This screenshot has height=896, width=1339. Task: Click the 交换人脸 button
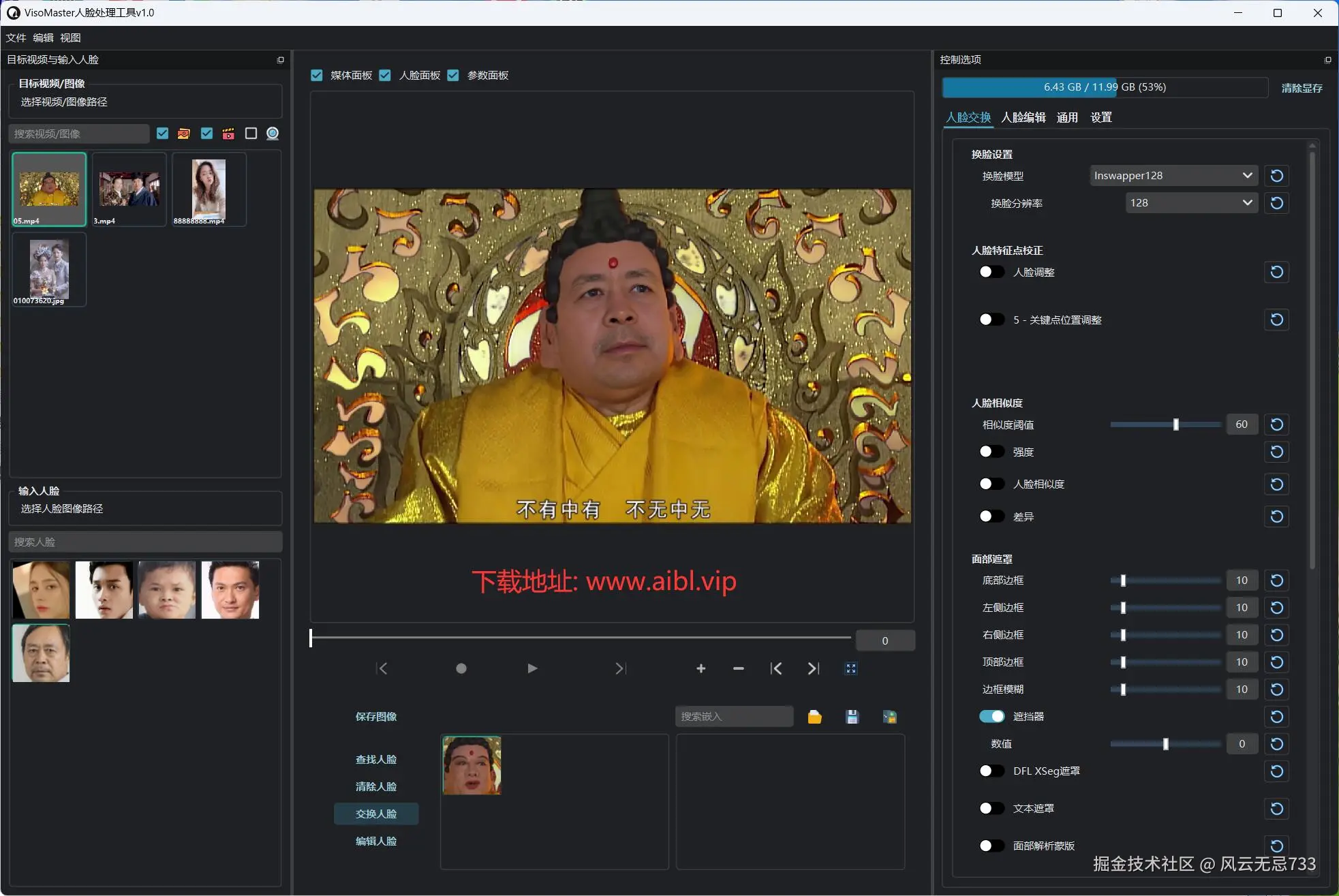(x=376, y=814)
